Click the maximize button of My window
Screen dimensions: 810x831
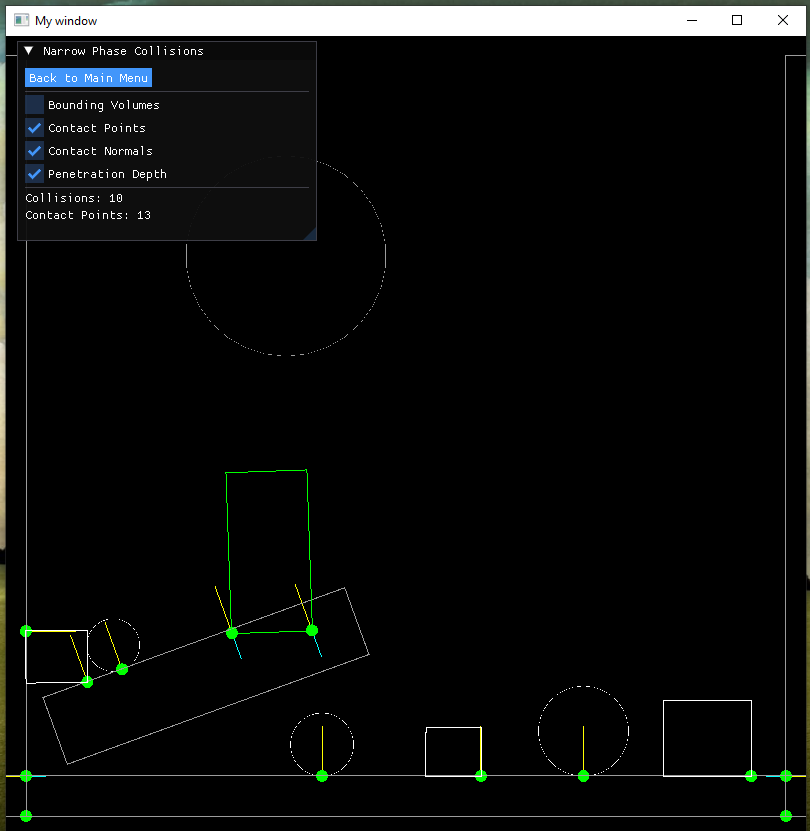click(x=736, y=19)
